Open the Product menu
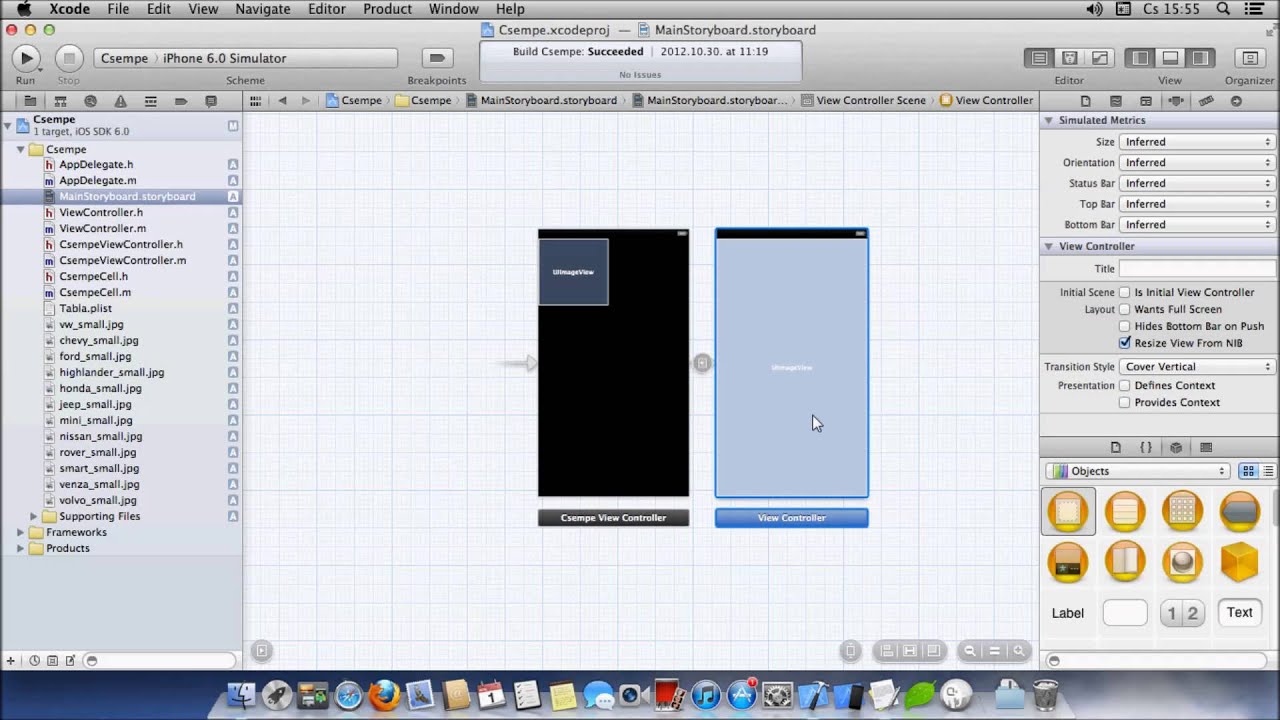Screen dimensions: 1280x720 387,9
